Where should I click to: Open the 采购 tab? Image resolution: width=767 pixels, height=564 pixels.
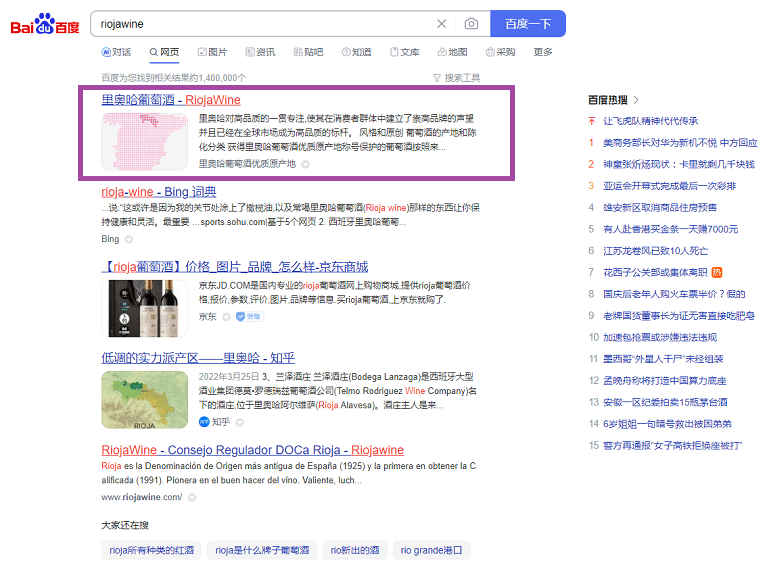[500, 52]
